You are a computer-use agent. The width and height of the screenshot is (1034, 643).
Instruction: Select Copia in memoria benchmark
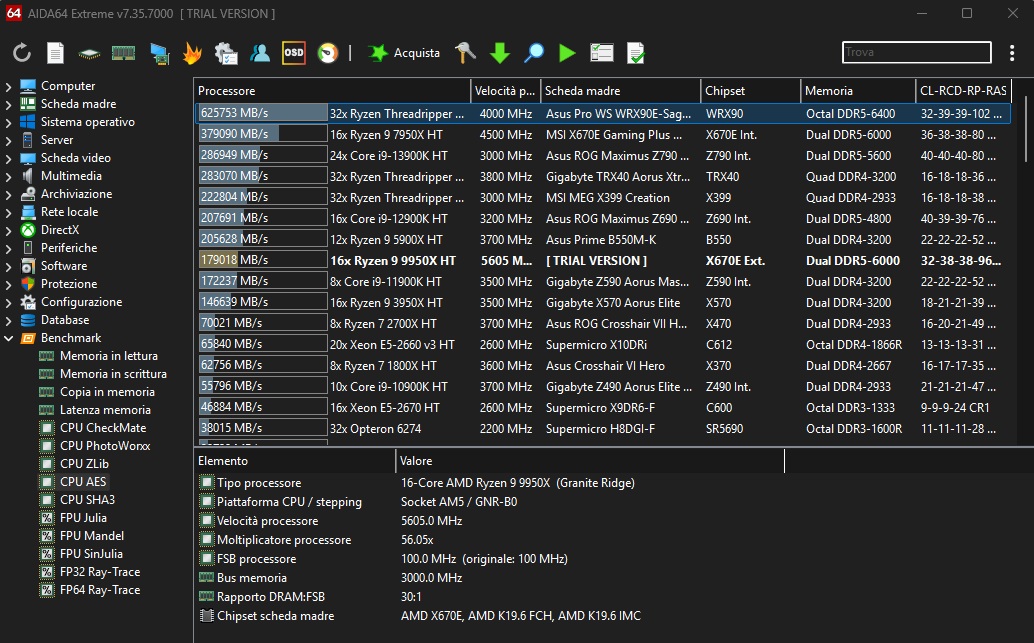click(107, 392)
